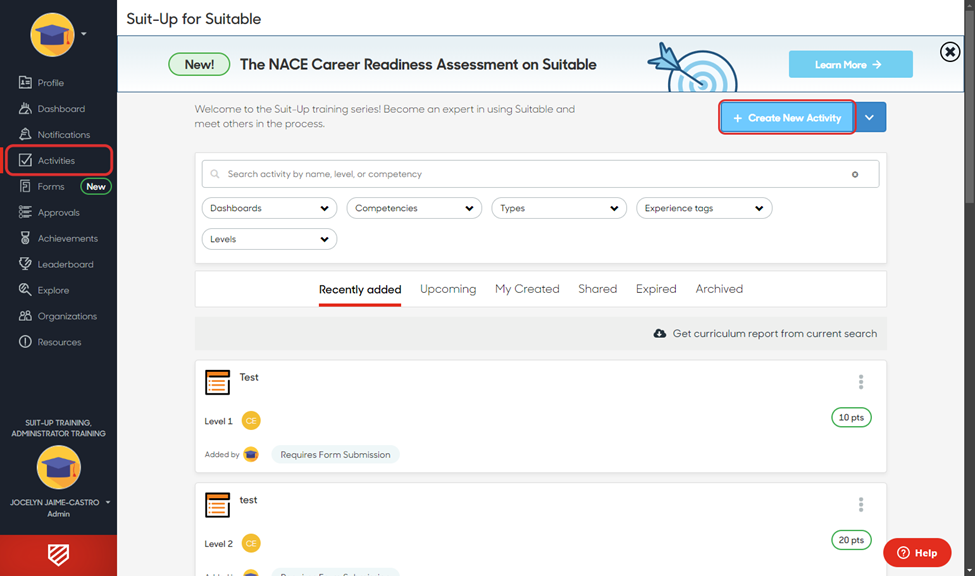
Task: Open Notifications in the sidebar
Action: [55, 134]
